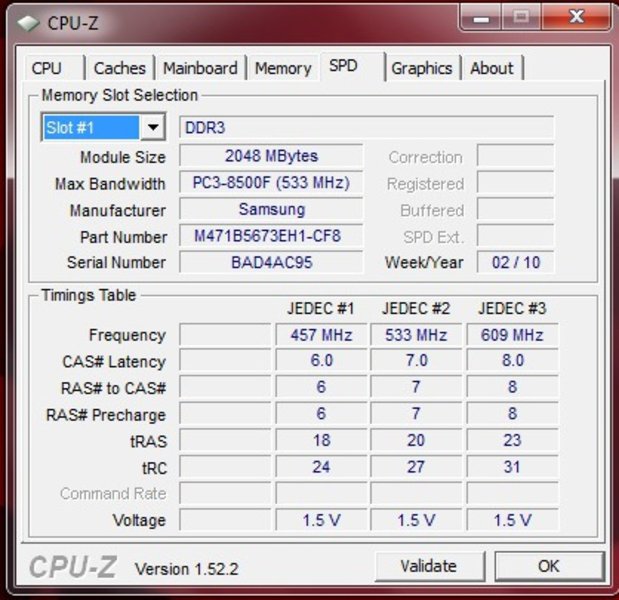This screenshot has height=600, width=619.
Task: Click the 8.0 CAS# latency cell
Action: [512, 361]
